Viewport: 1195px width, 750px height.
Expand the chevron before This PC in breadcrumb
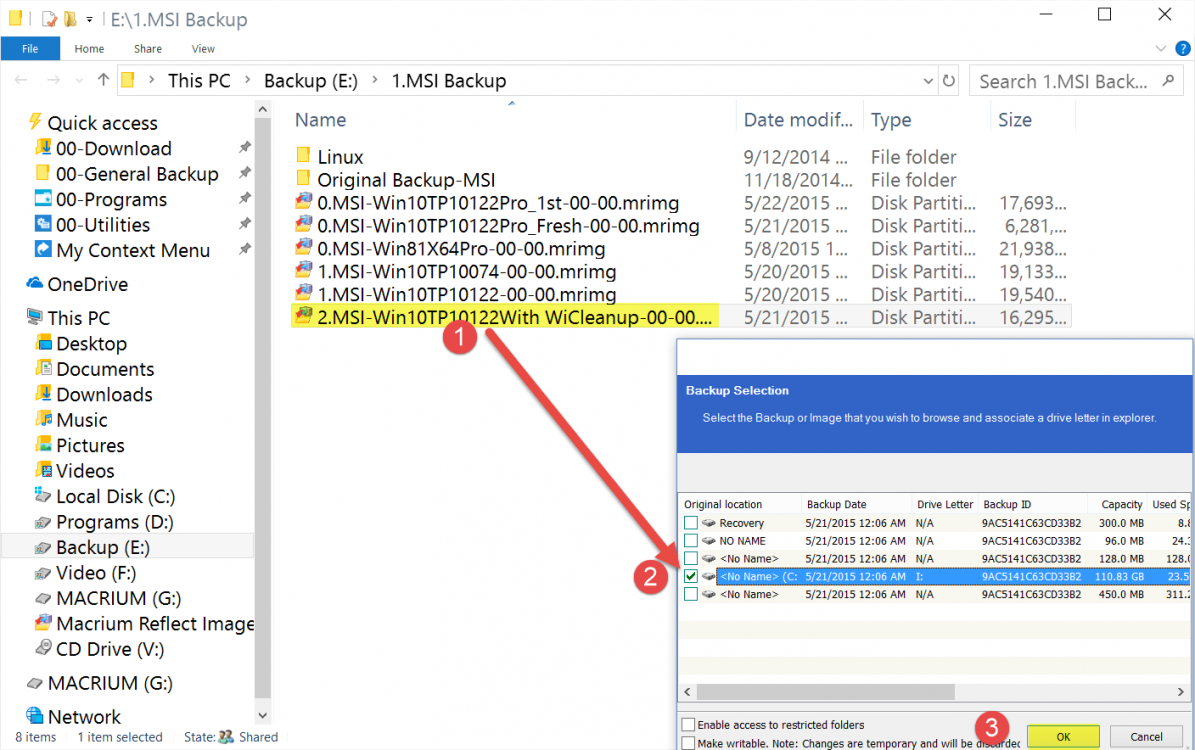pos(152,80)
